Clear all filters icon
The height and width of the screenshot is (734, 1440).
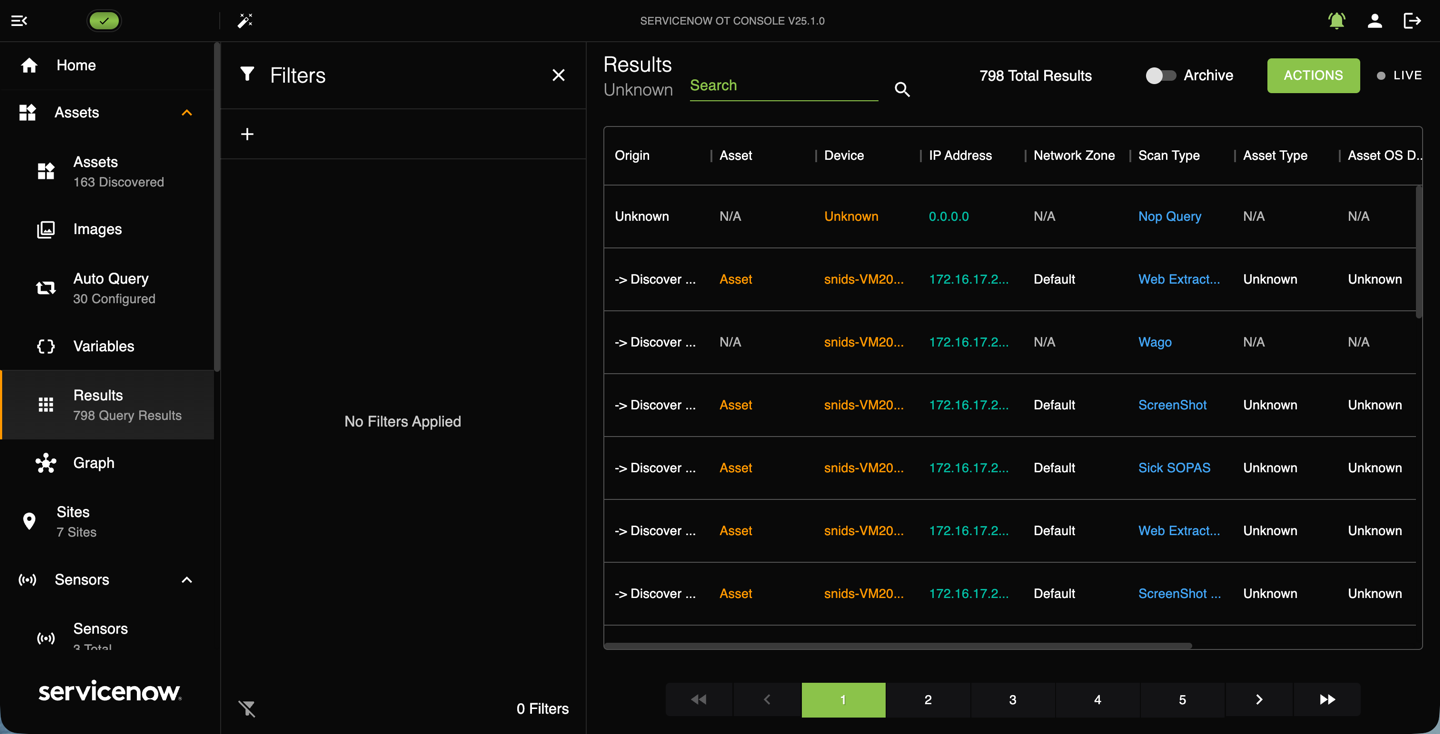[x=247, y=709]
